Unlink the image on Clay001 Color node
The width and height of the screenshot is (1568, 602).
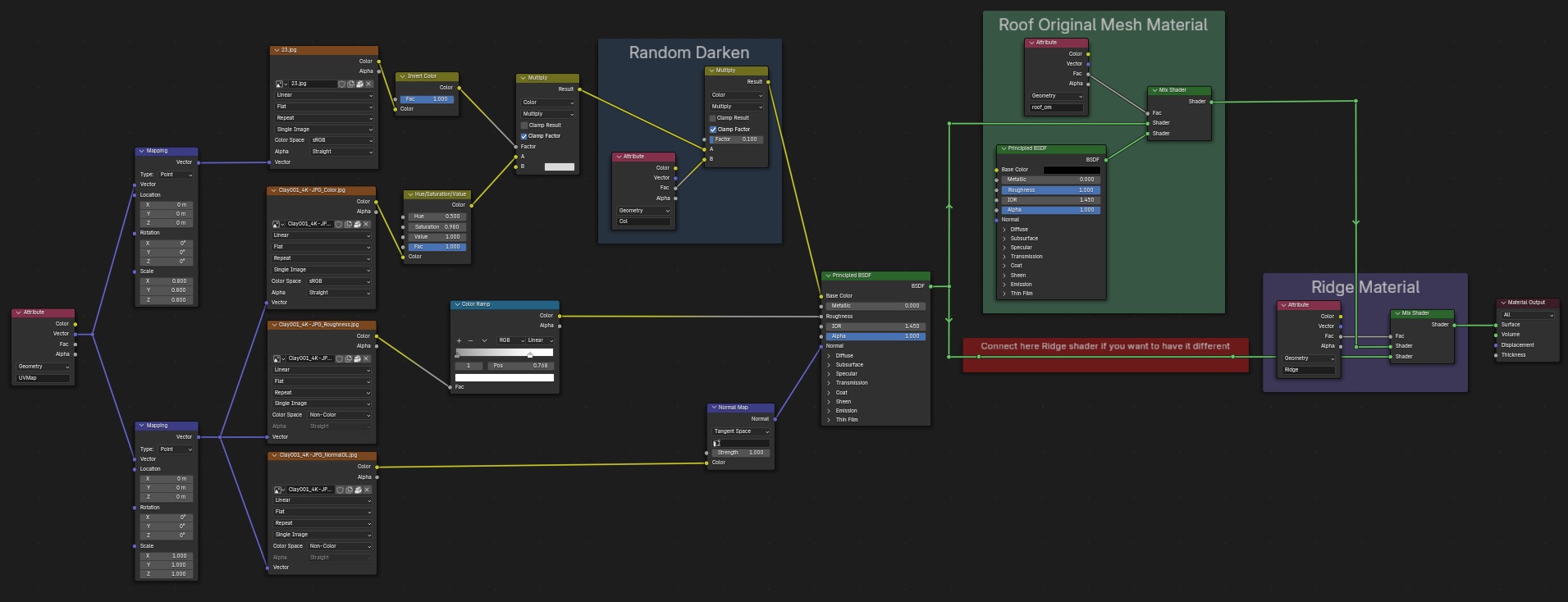[x=366, y=224]
